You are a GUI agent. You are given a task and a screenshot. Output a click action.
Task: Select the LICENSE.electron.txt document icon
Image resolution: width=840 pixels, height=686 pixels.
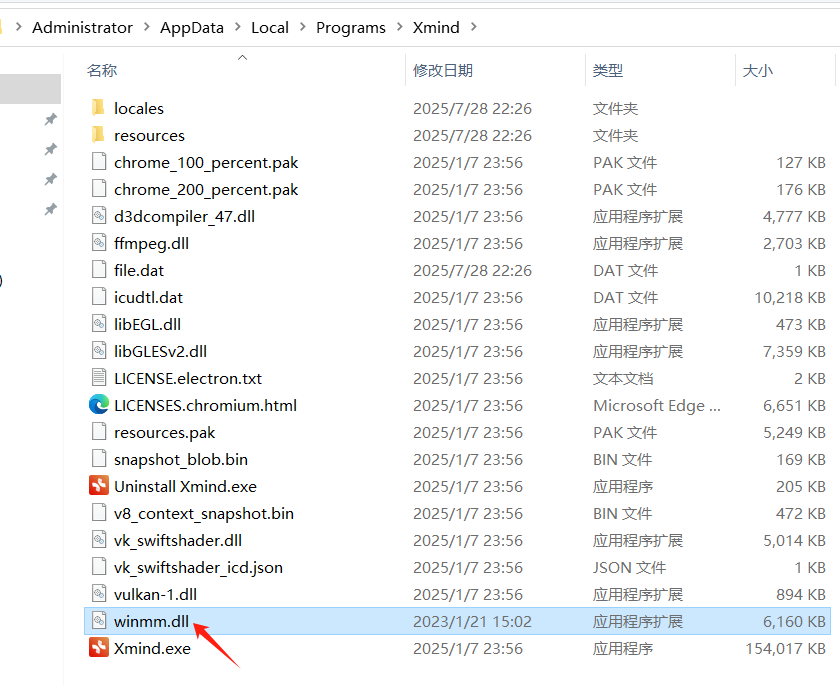[x=99, y=378]
